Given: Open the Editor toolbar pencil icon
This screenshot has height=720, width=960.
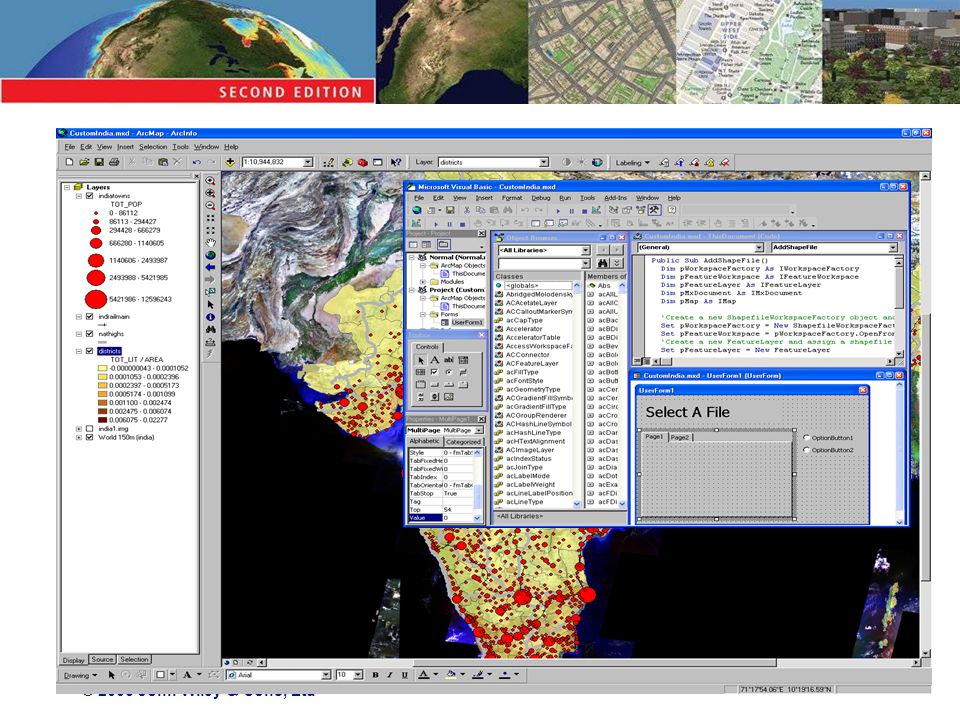Looking at the screenshot, I should coord(329,162).
